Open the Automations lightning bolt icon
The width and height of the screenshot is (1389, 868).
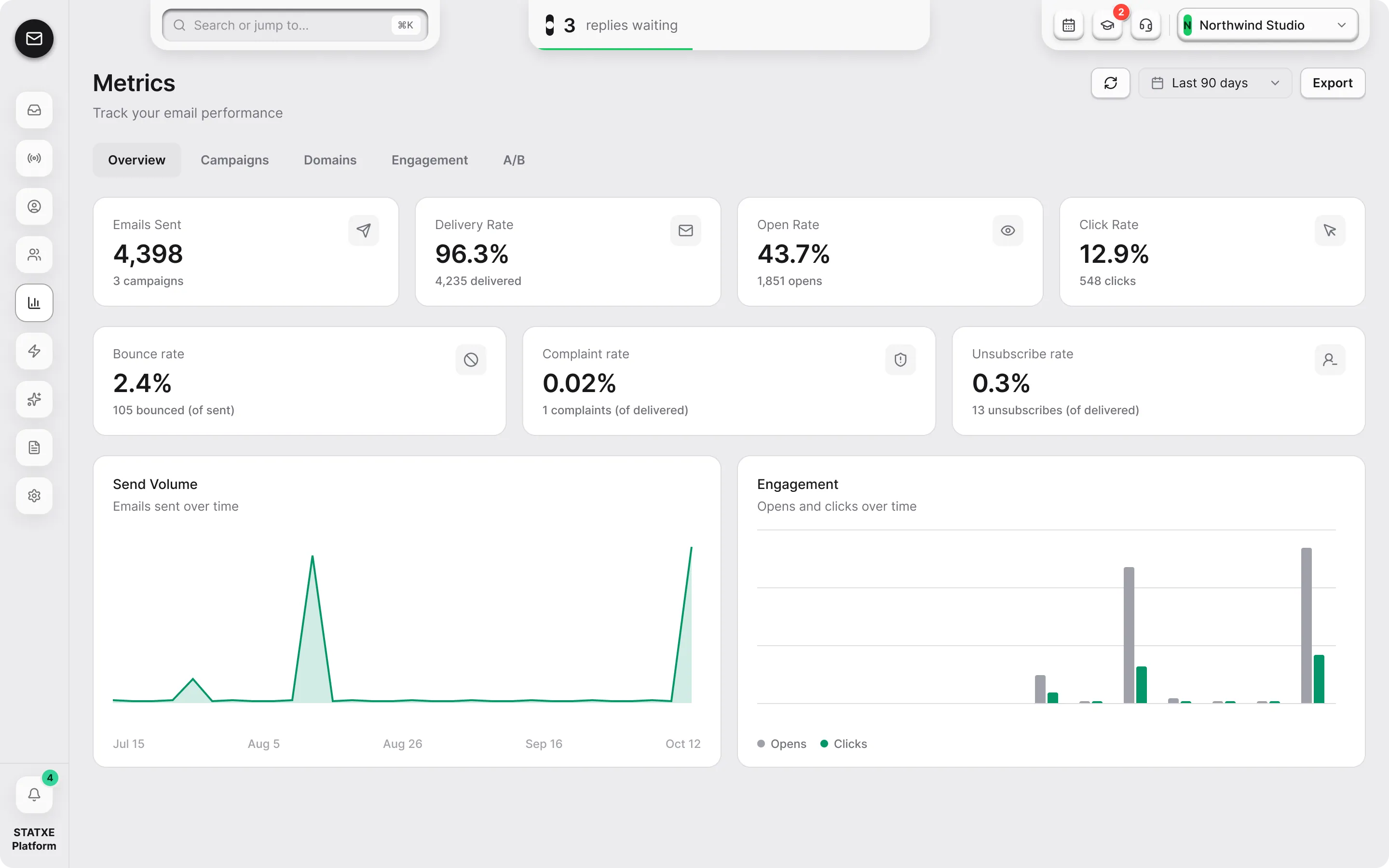pos(34,351)
